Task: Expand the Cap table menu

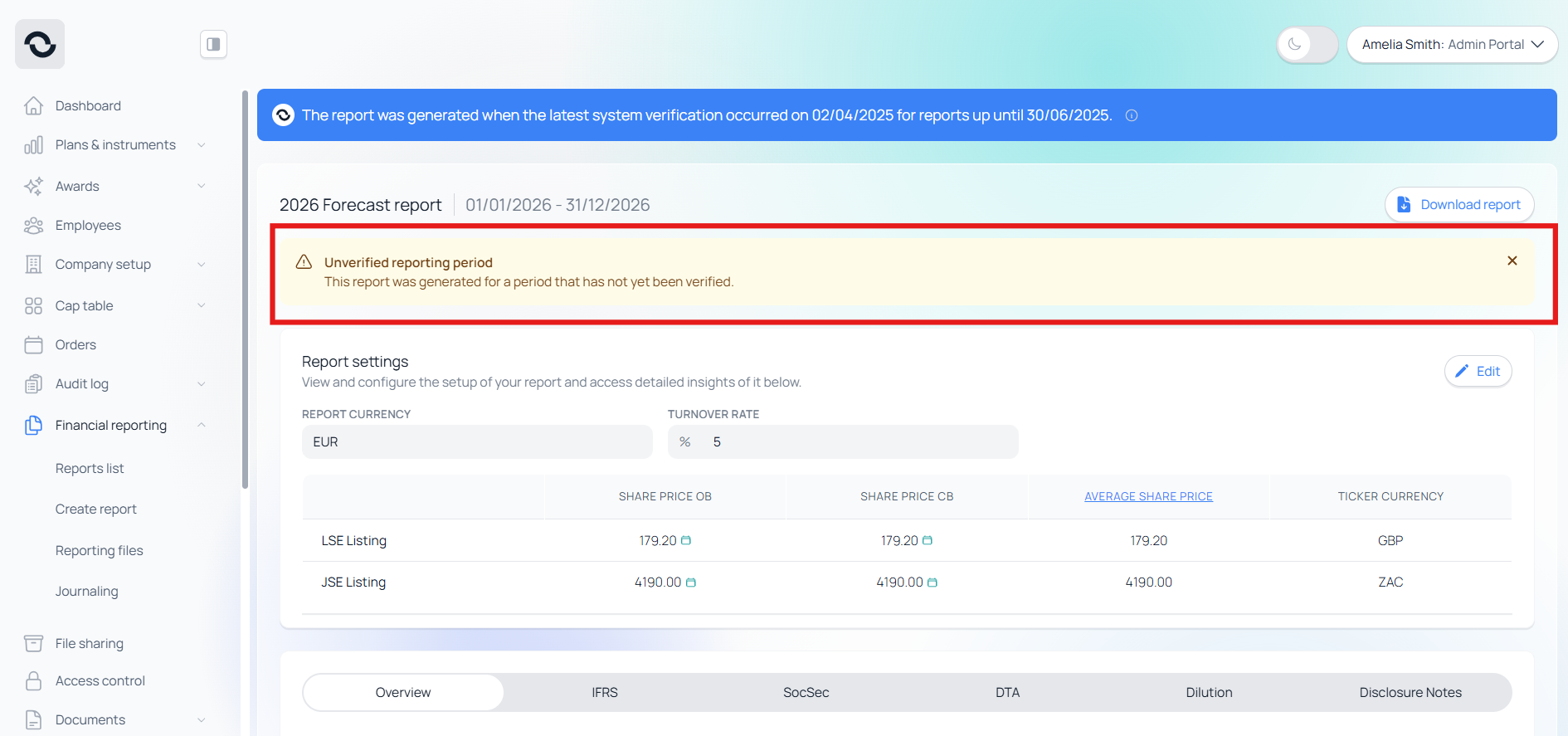Action: tap(116, 306)
